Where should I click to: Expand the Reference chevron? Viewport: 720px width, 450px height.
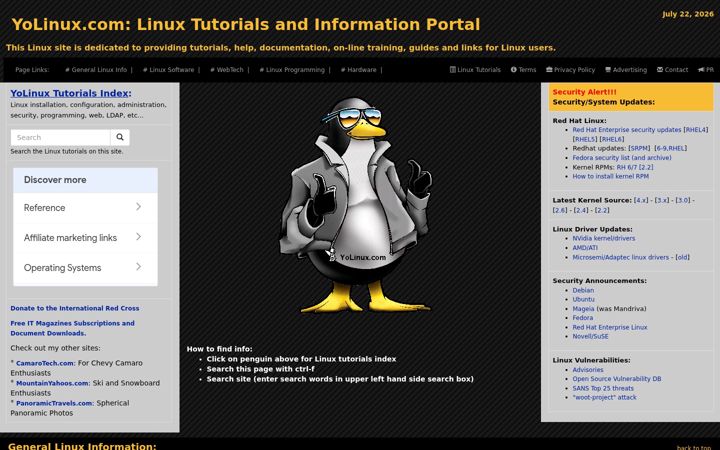(138, 207)
